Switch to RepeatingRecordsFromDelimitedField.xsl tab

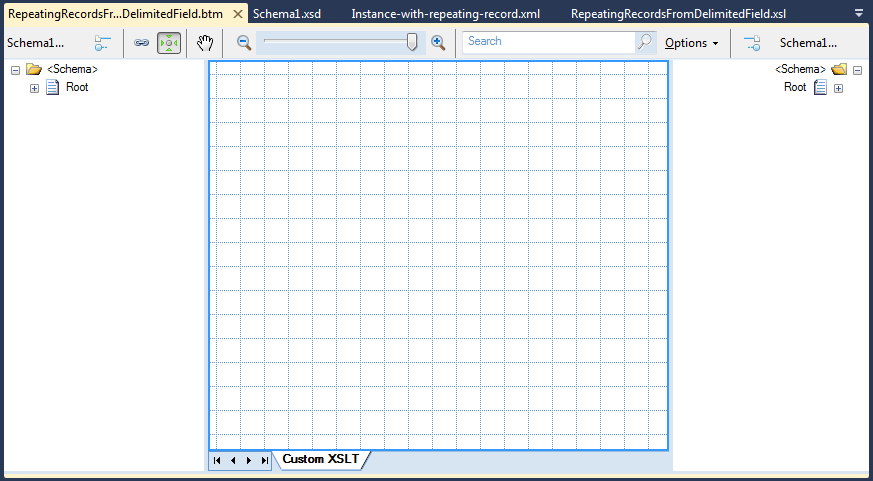pyautogui.click(x=678, y=14)
